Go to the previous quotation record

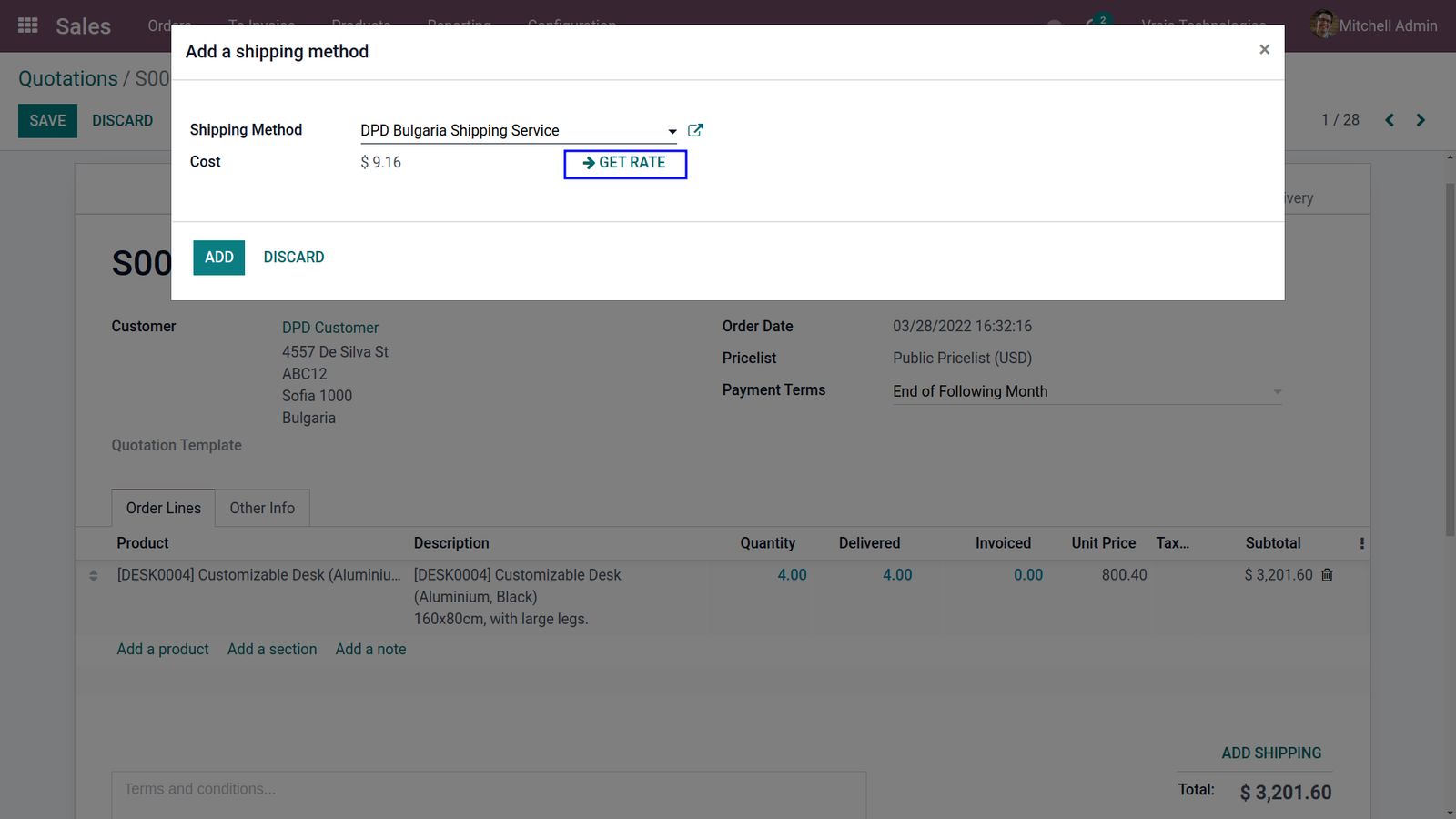click(1390, 120)
